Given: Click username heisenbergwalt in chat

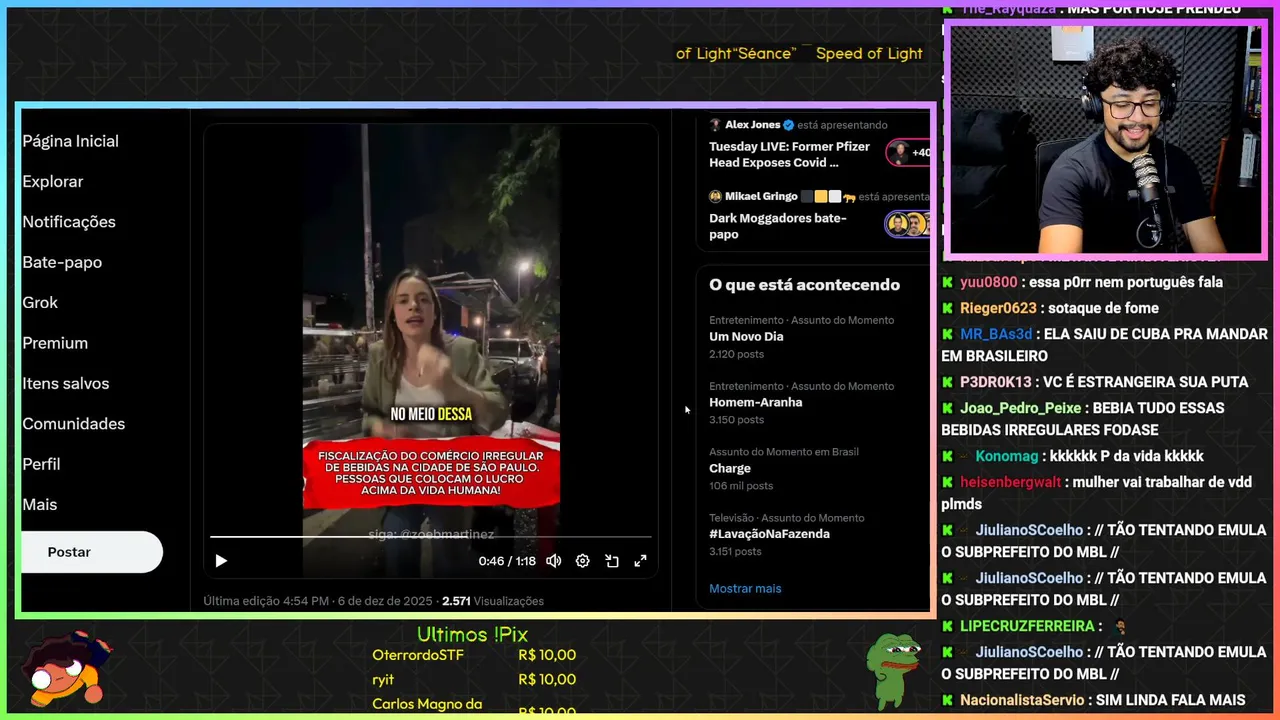Looking at the screenshot, I should 1011,482.
